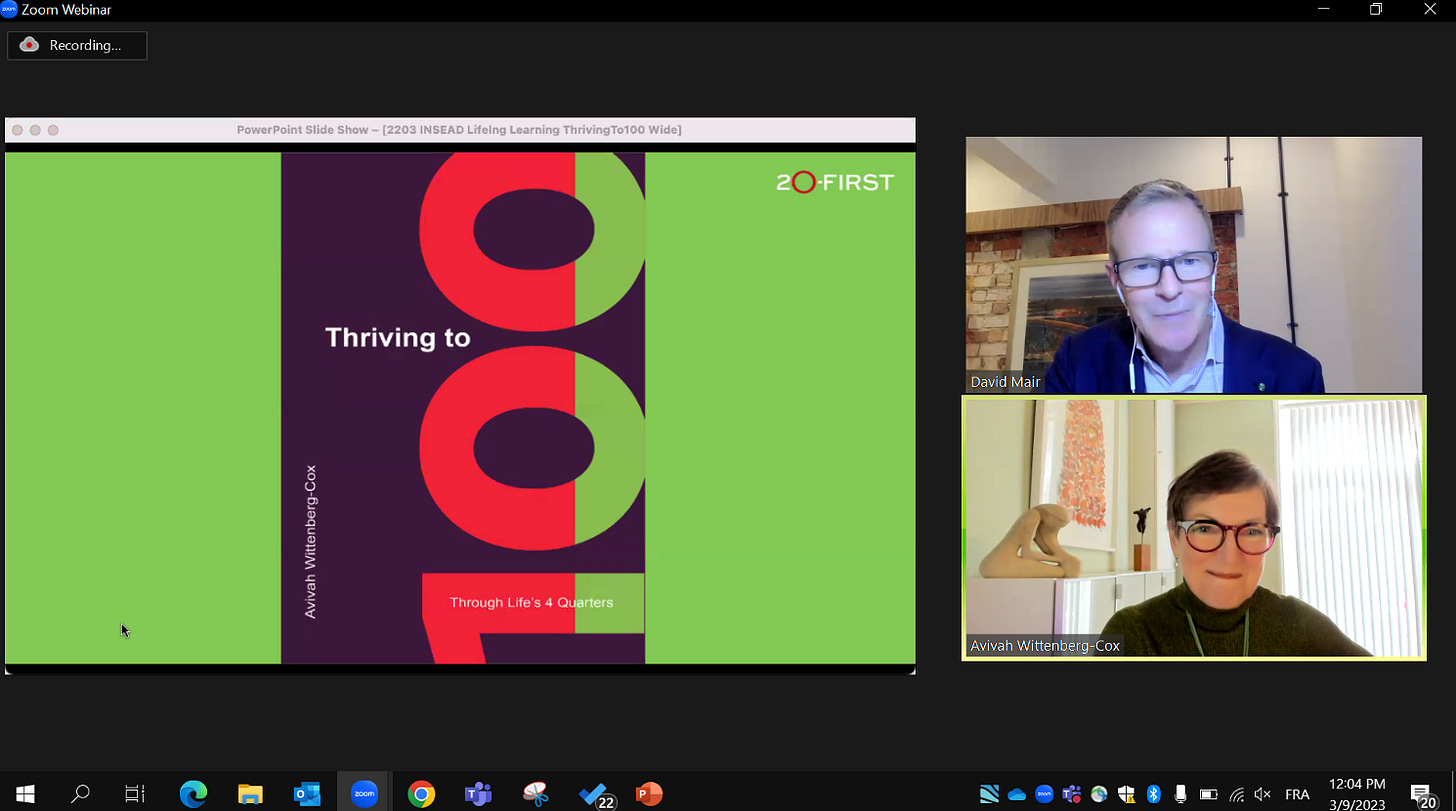
Task: Click the Zoom logo in the window title bar
Action: 10,10
